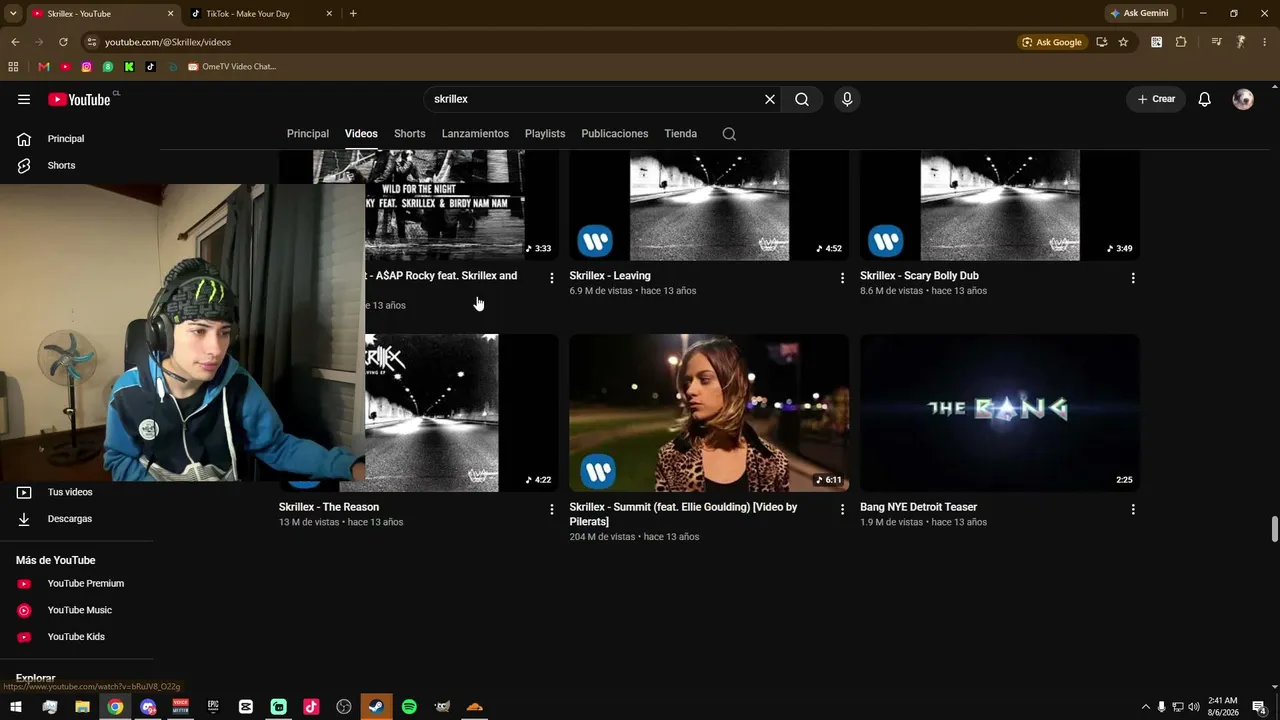Screen dimensions: 1280x720
Task: Open the Instagram bookmark
Action: (87, 67)
